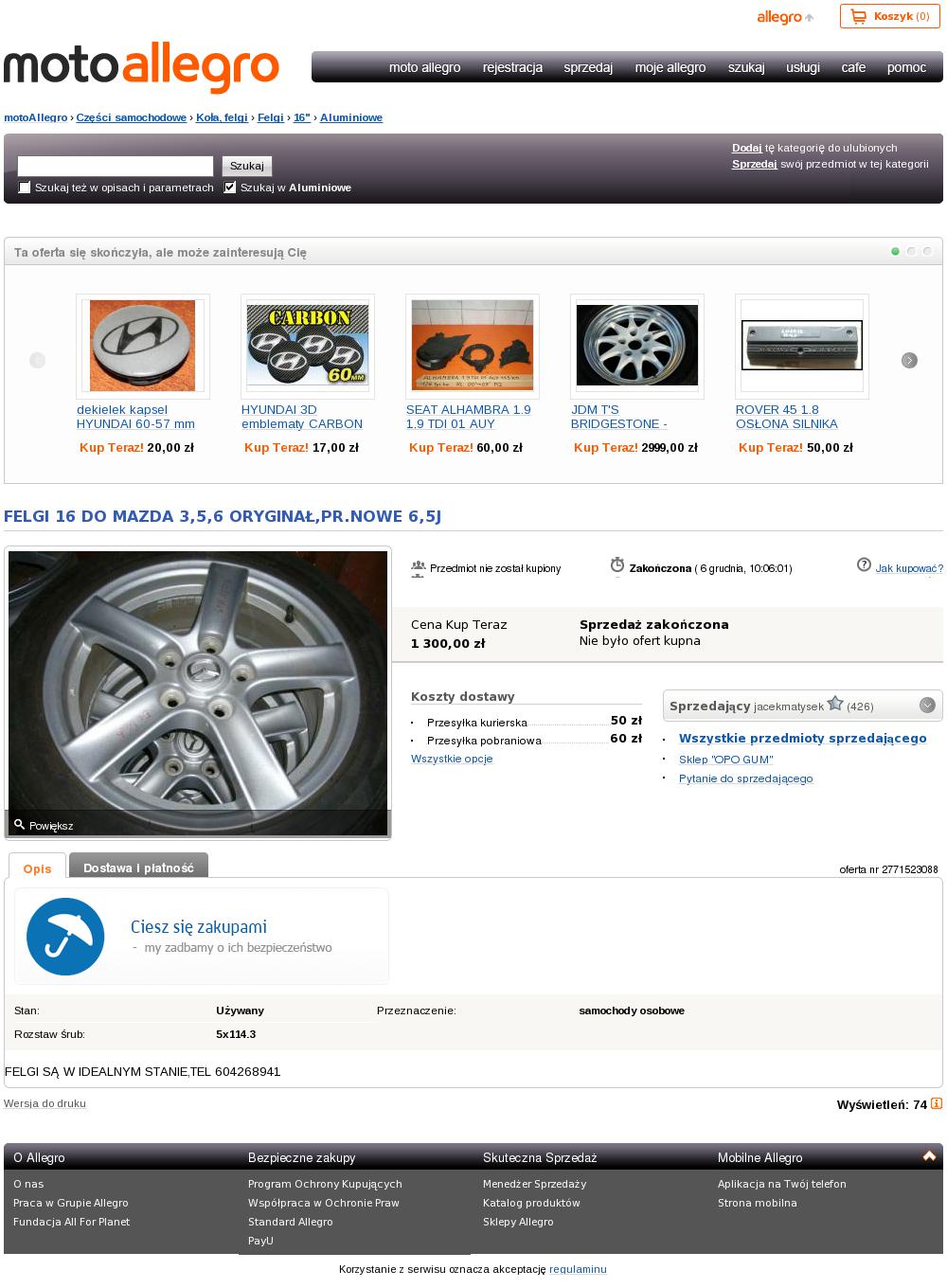Go to previous carousel items arrow

tap(38, 360)
